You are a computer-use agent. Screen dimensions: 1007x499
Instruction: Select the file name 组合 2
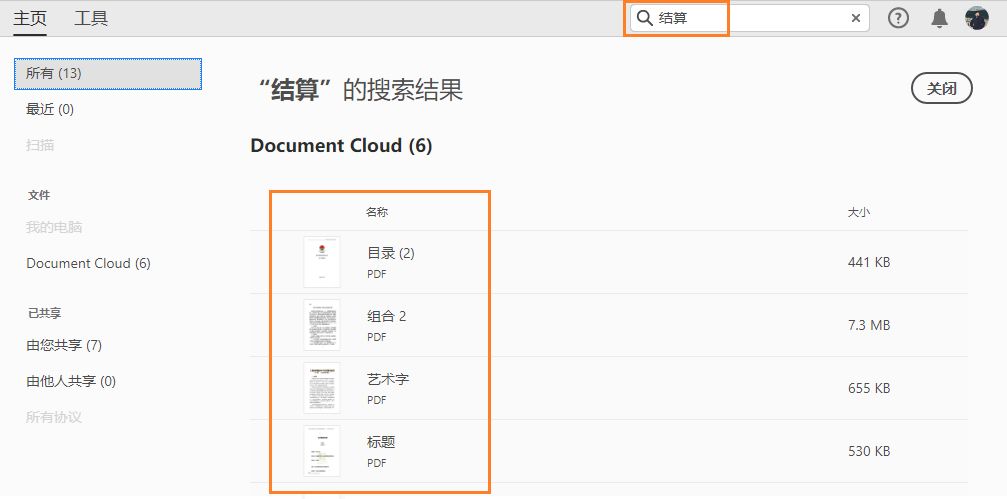pyautogui.click(x=387, y=317)
